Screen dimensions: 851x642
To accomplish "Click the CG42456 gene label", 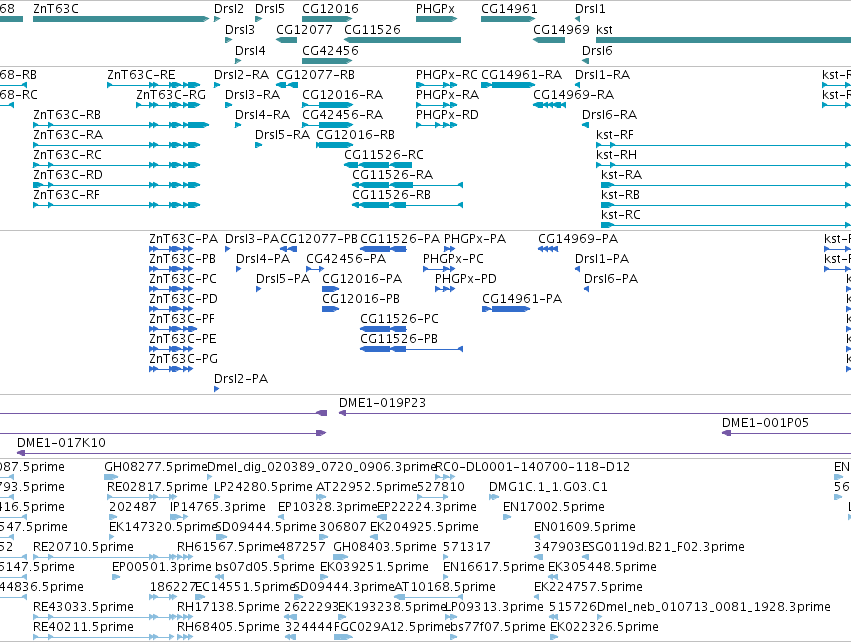I will tap(331, 50).
